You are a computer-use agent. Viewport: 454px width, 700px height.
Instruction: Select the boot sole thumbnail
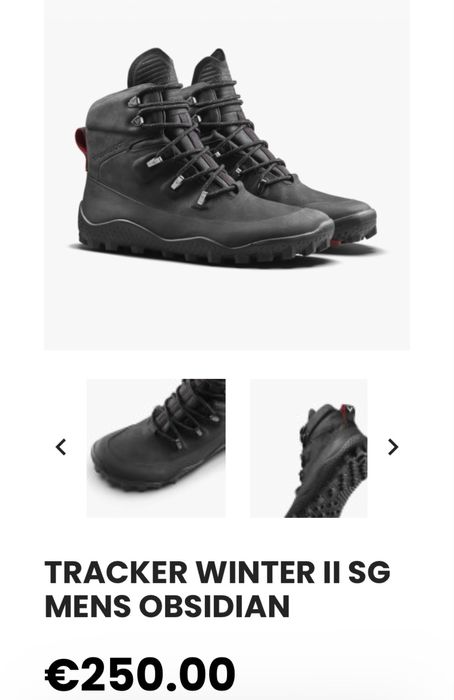(x=308, y=448)
